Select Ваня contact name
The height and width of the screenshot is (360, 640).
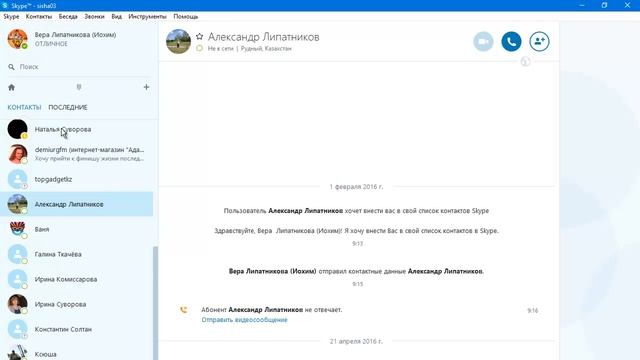click(42, 229)
